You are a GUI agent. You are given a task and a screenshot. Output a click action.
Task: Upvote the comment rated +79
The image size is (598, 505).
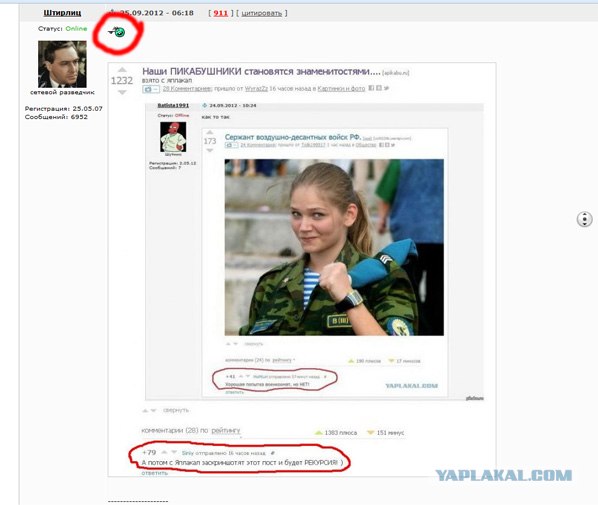coord(164,452)
